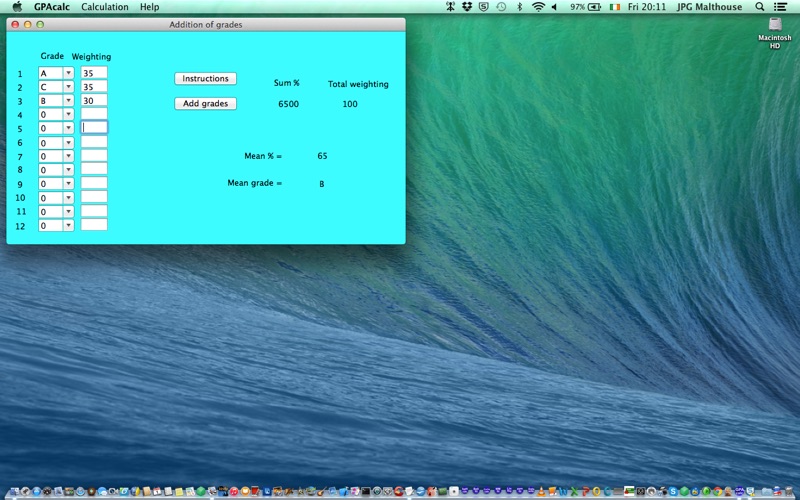Click empty weighting field for row 8
Screen dimensions: 800x500
pos(94,169)
